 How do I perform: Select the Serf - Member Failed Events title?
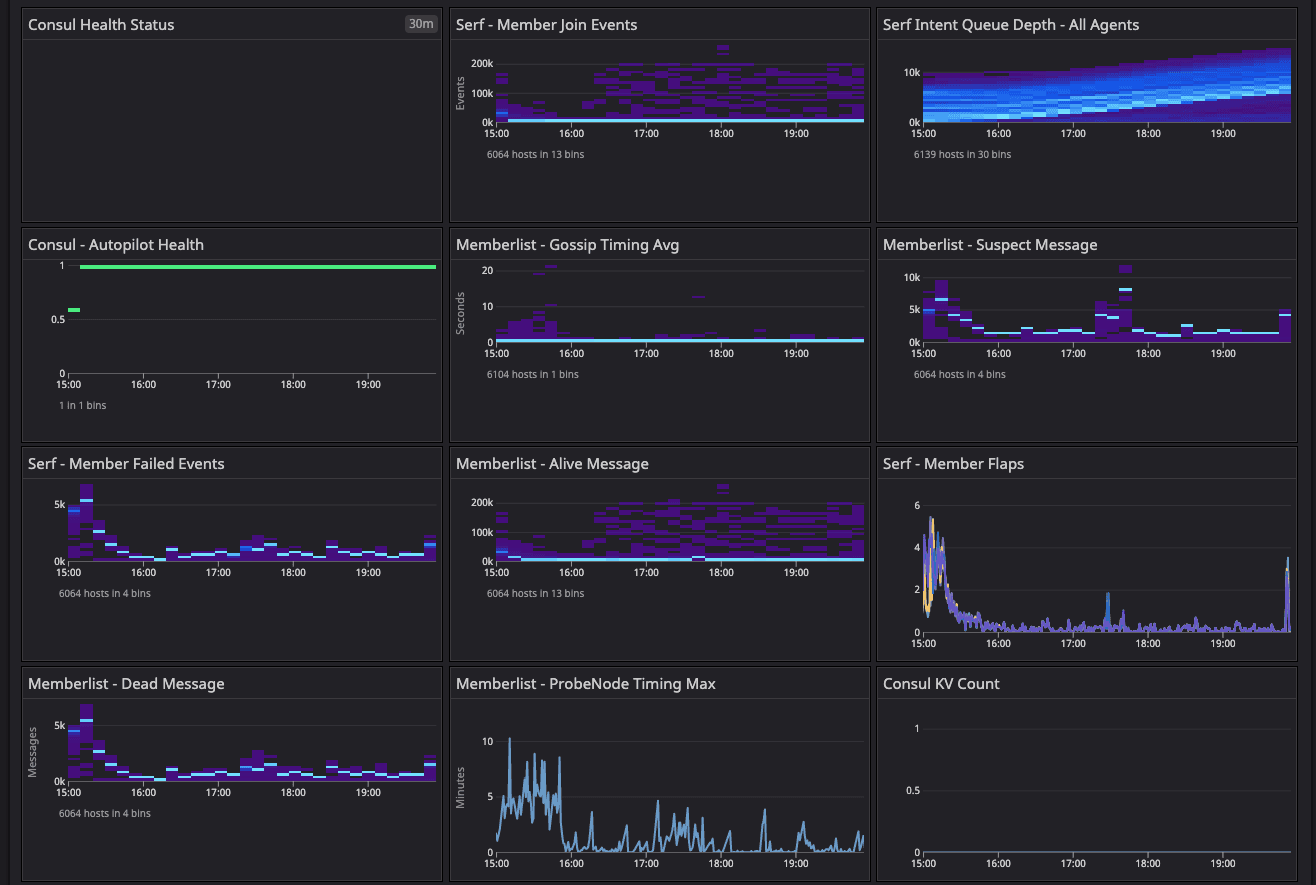[x=126, y=464]
